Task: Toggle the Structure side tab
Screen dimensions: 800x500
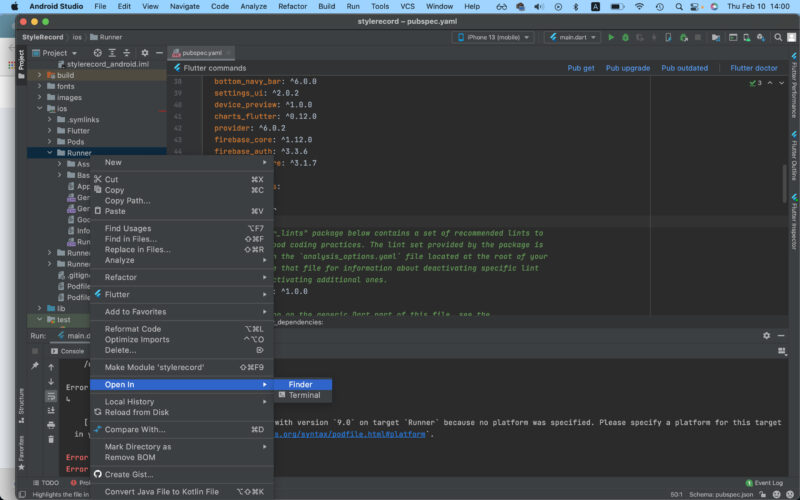Action: coord(21,405)
